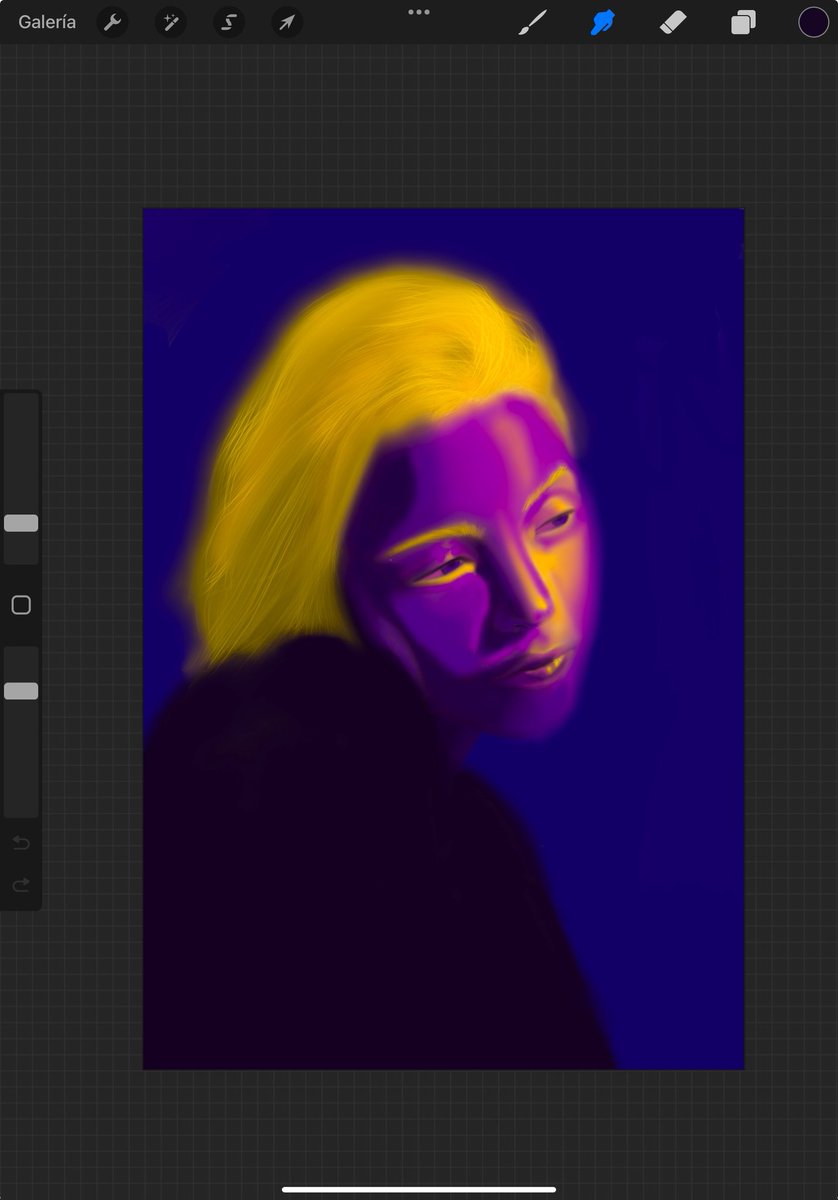Click the brush opacity slider handle
Image resolution: width=838 pixels, height=1200 pixels.
[21, 691]
